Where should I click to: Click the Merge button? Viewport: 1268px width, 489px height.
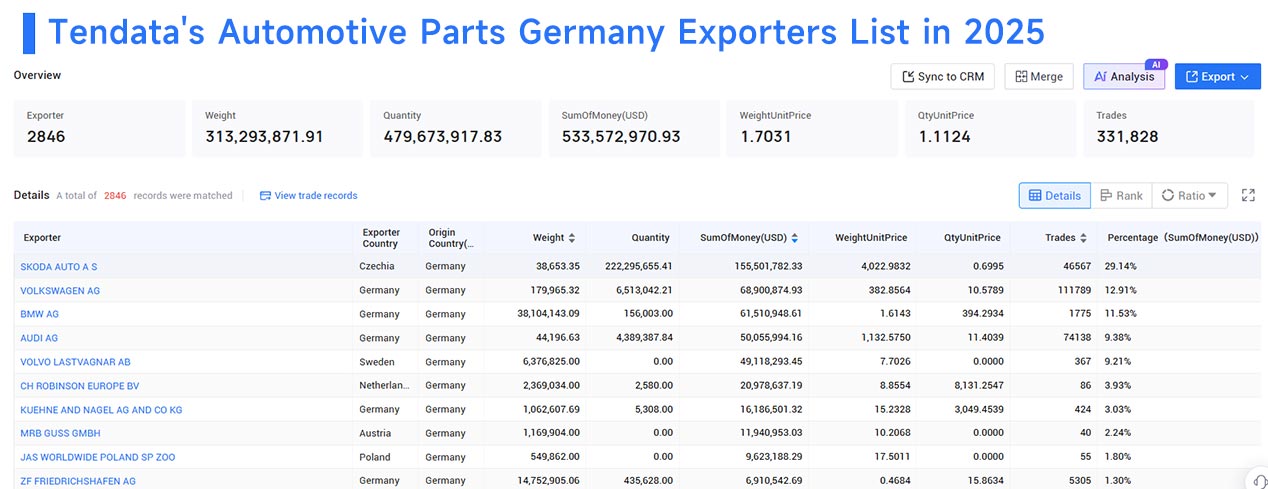(x=1039, y=76)
